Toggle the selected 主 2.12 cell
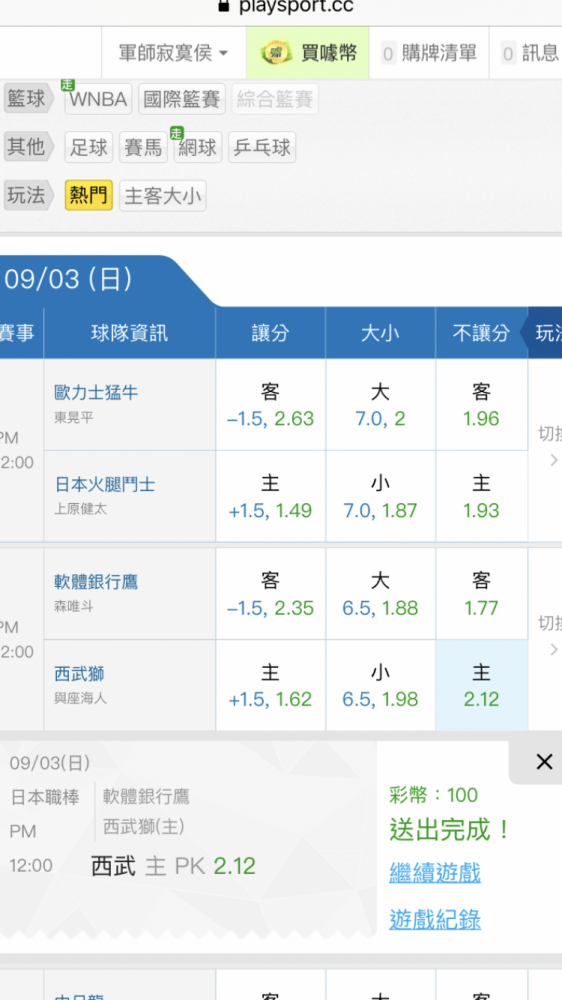The width and height of the screenshot is (562, 1000). [482, 686]
